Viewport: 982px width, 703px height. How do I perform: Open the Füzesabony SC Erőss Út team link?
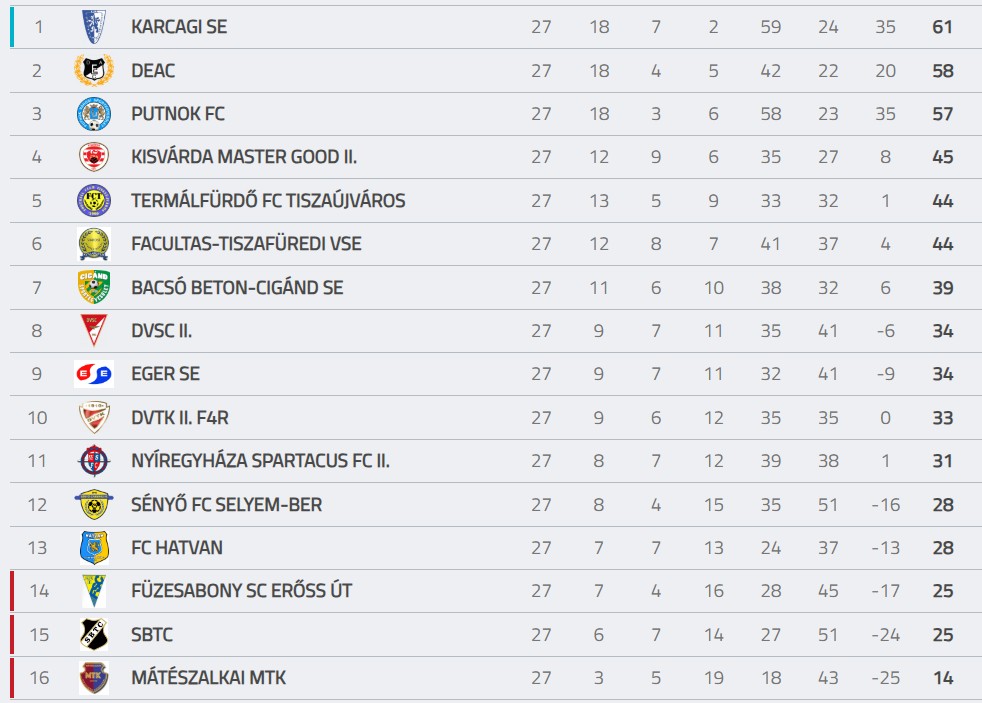241,590
